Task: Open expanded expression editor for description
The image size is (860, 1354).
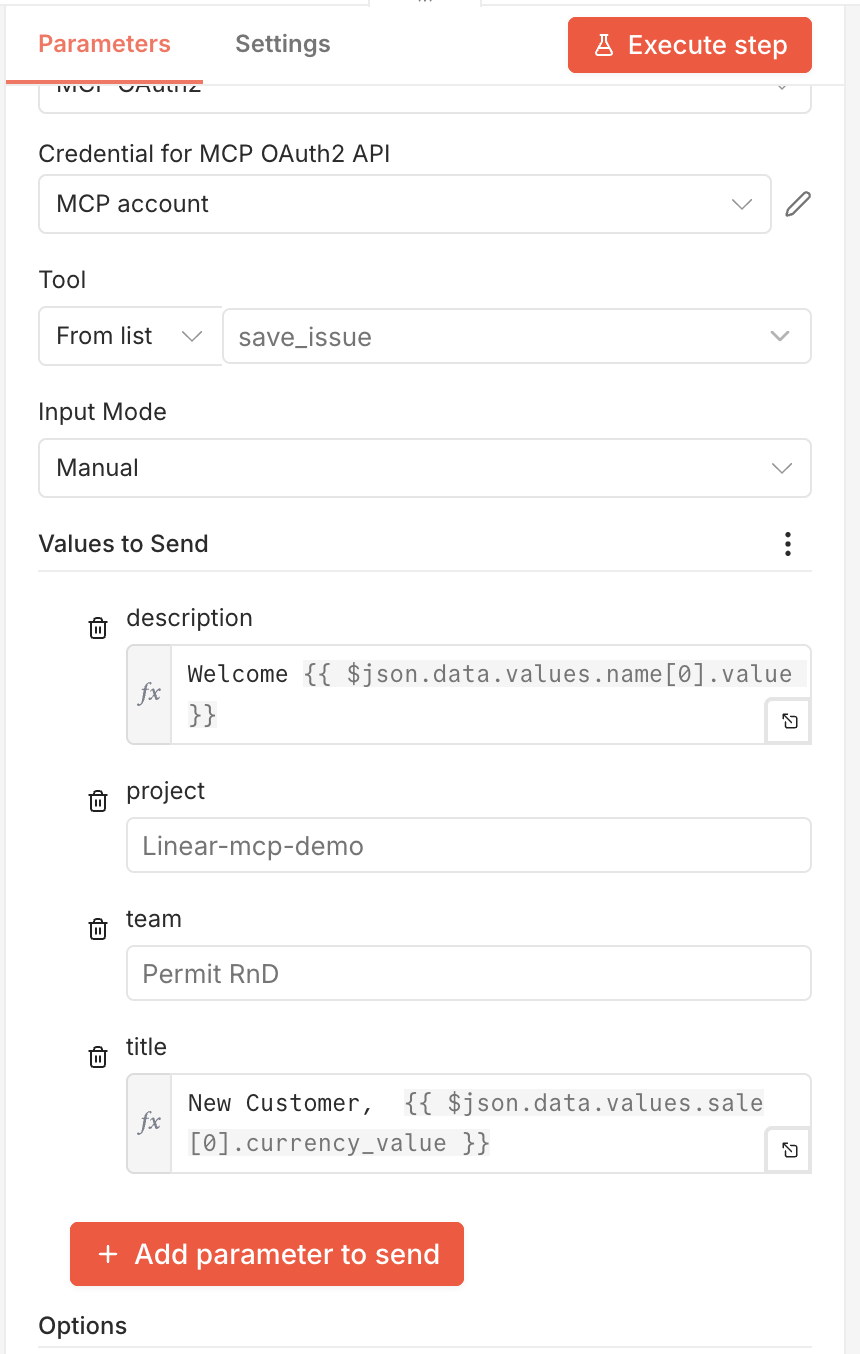Action: click(x=787, y=721)
